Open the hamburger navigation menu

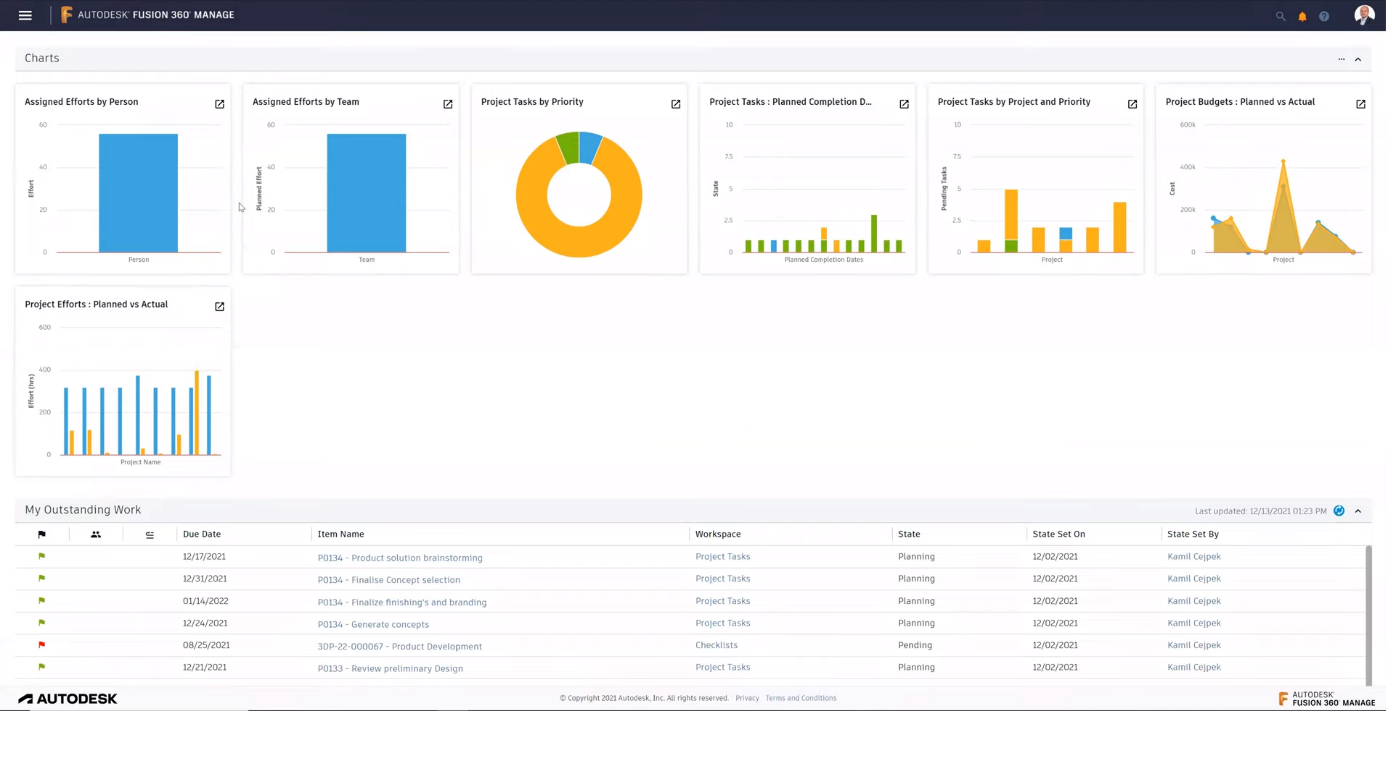25,15
